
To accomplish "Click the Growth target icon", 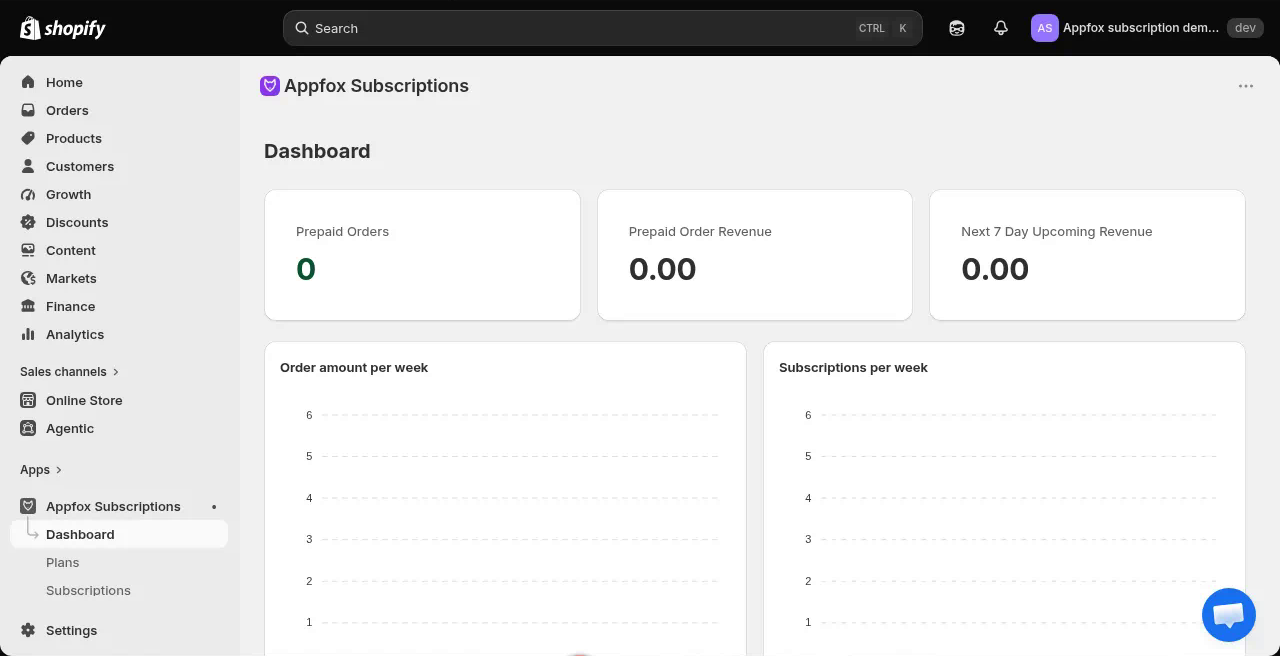I will tap(28, 194).
